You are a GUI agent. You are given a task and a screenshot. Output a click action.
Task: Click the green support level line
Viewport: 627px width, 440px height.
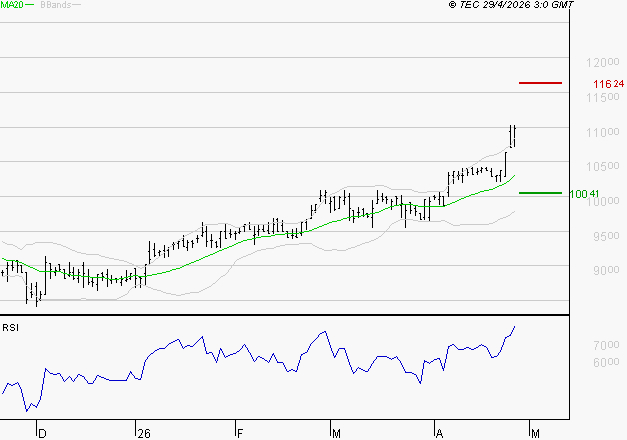(540, 193)
